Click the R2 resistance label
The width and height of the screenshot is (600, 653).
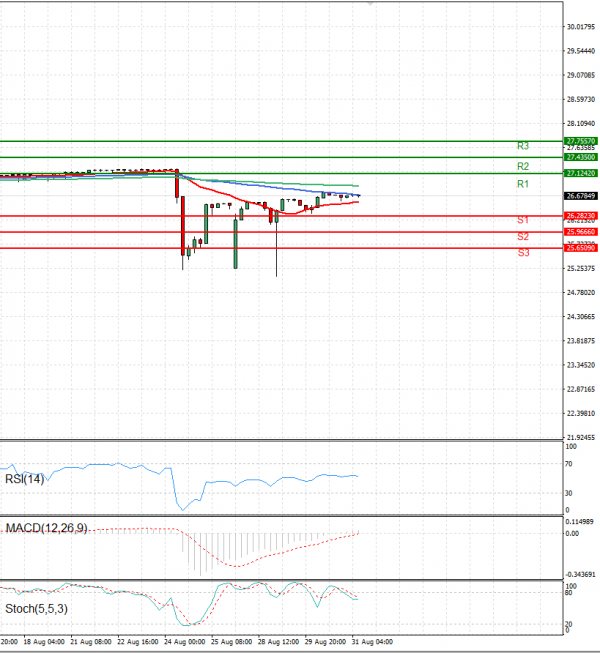(x=523, y=166)
